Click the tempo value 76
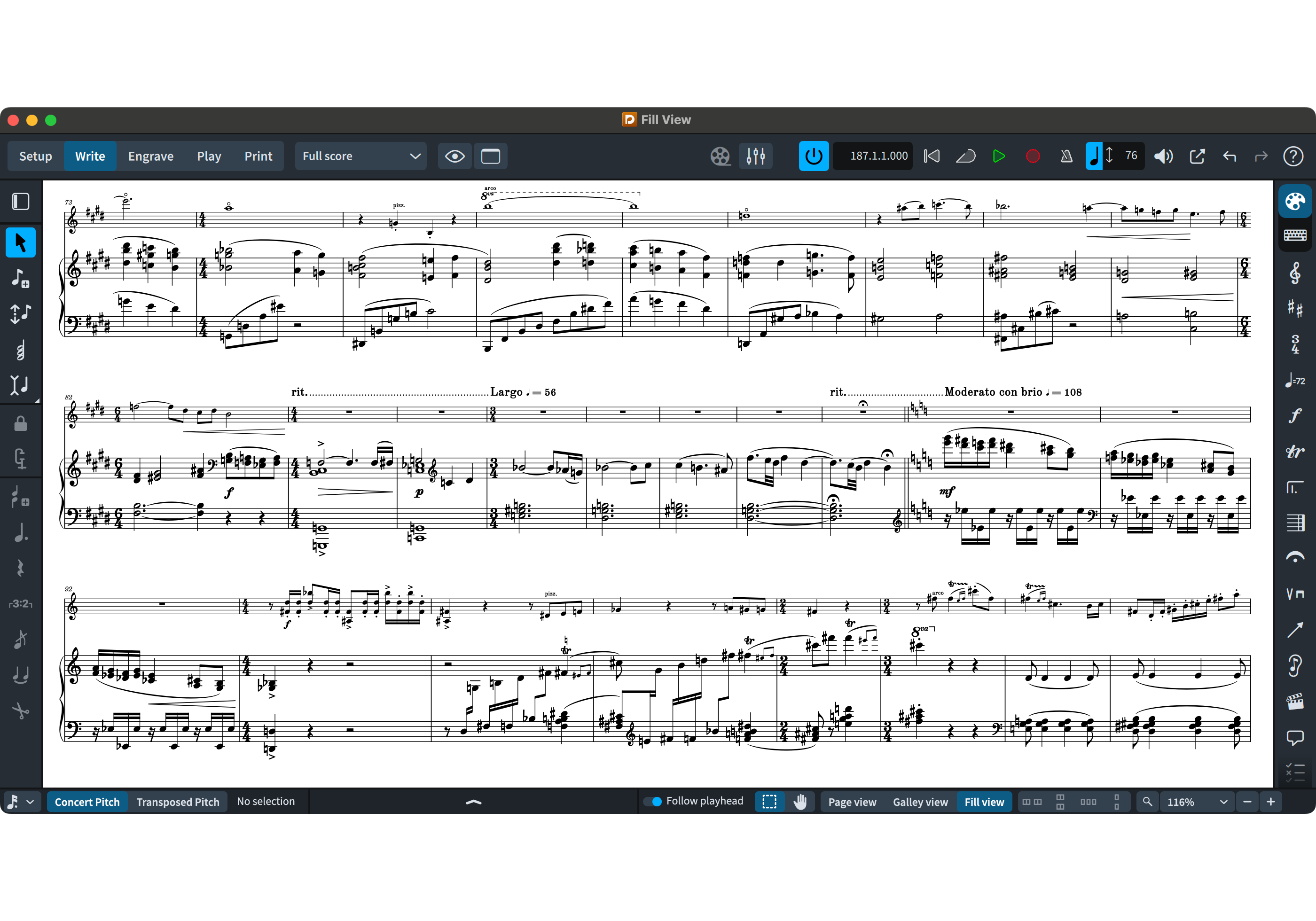Viewport: 1316px width, 921px height. click(x=1131, y=156)
